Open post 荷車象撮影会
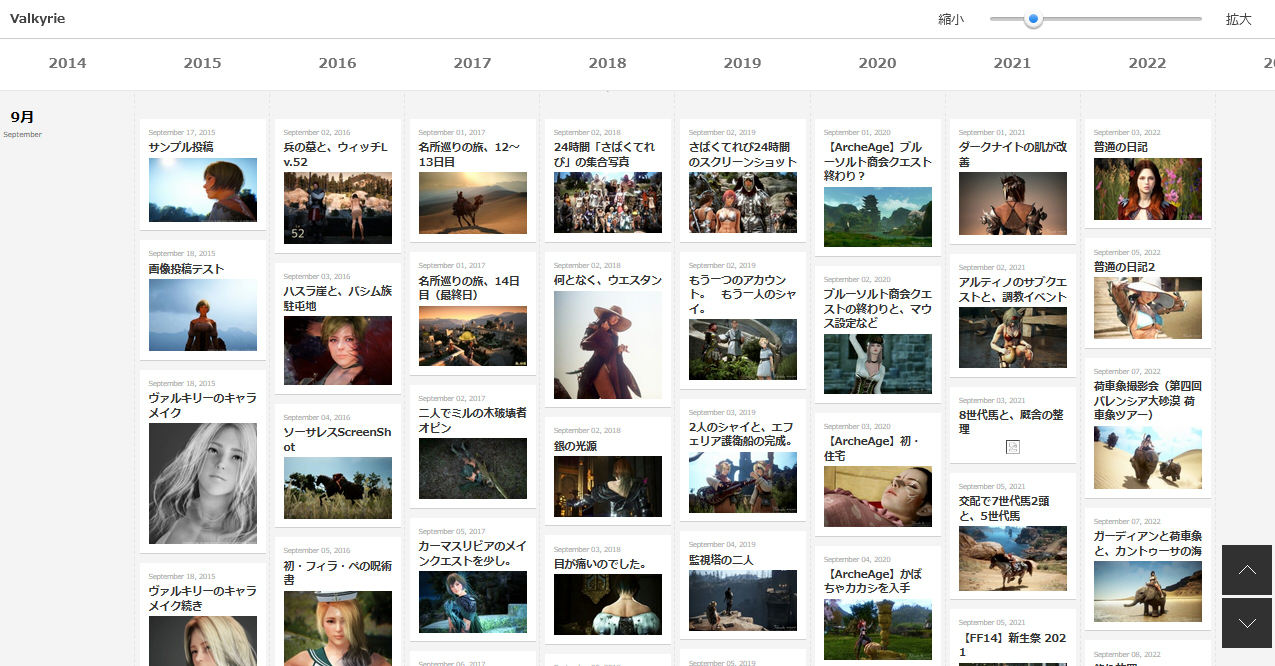Viewport: 1275px width, 666px height. tap(1148, 400)
